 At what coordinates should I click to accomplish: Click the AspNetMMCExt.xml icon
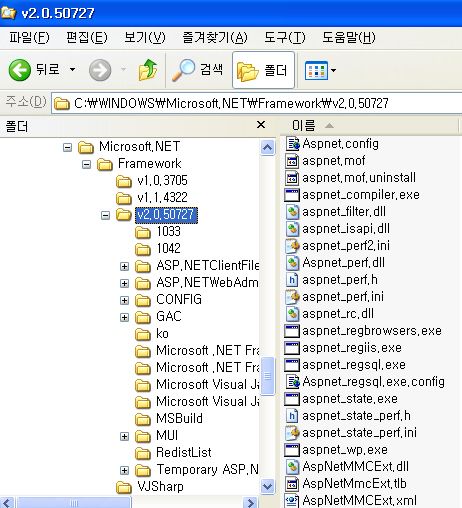pyautogui.click(x=292, y=501)
